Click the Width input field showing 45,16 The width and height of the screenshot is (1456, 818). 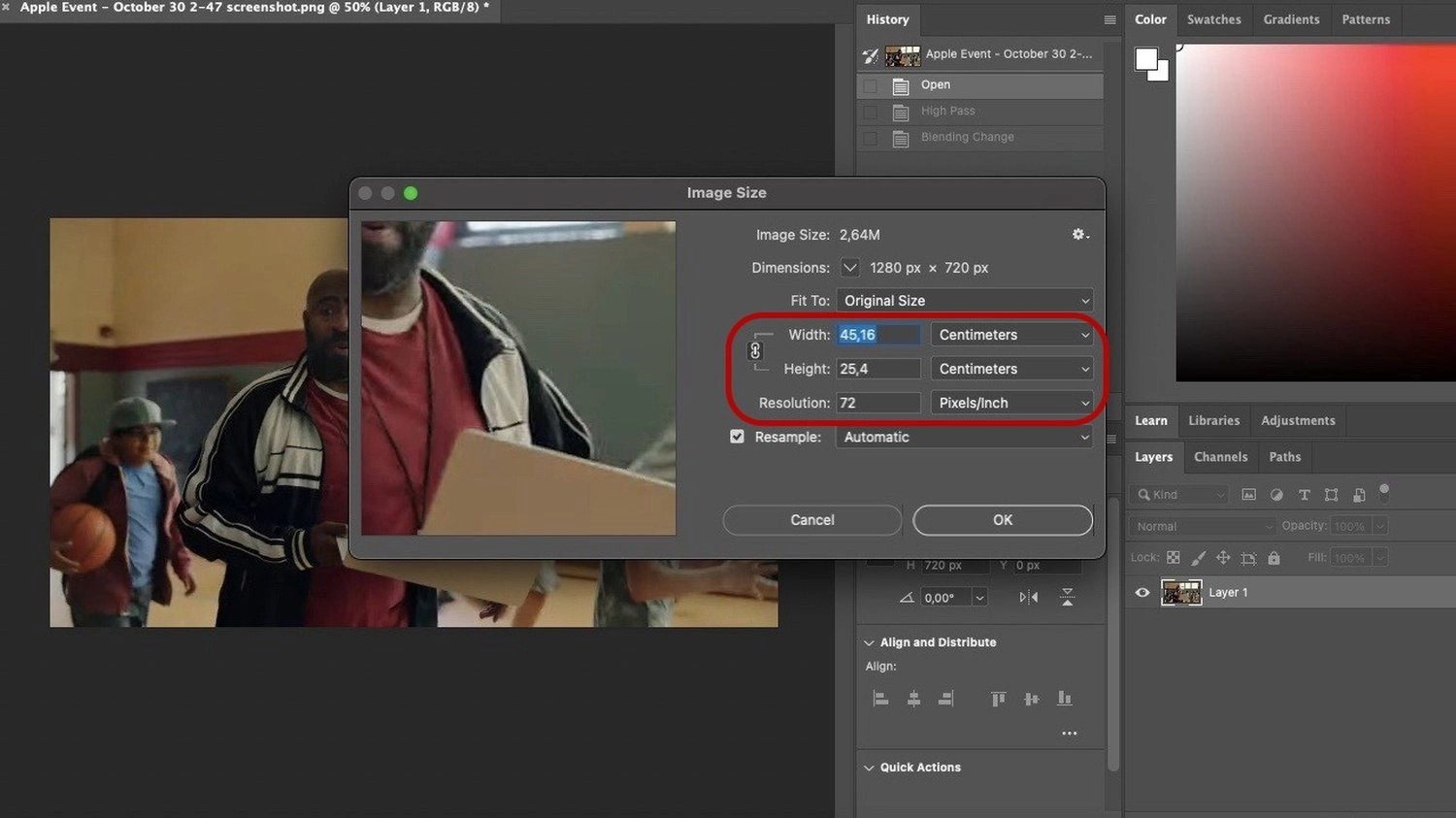pyautogui.click(x=878, y=335)
